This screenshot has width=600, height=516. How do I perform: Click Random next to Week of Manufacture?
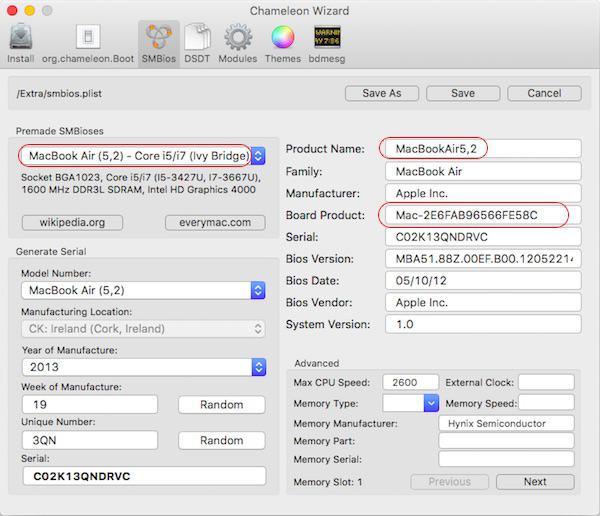click(x=221, y=405)
